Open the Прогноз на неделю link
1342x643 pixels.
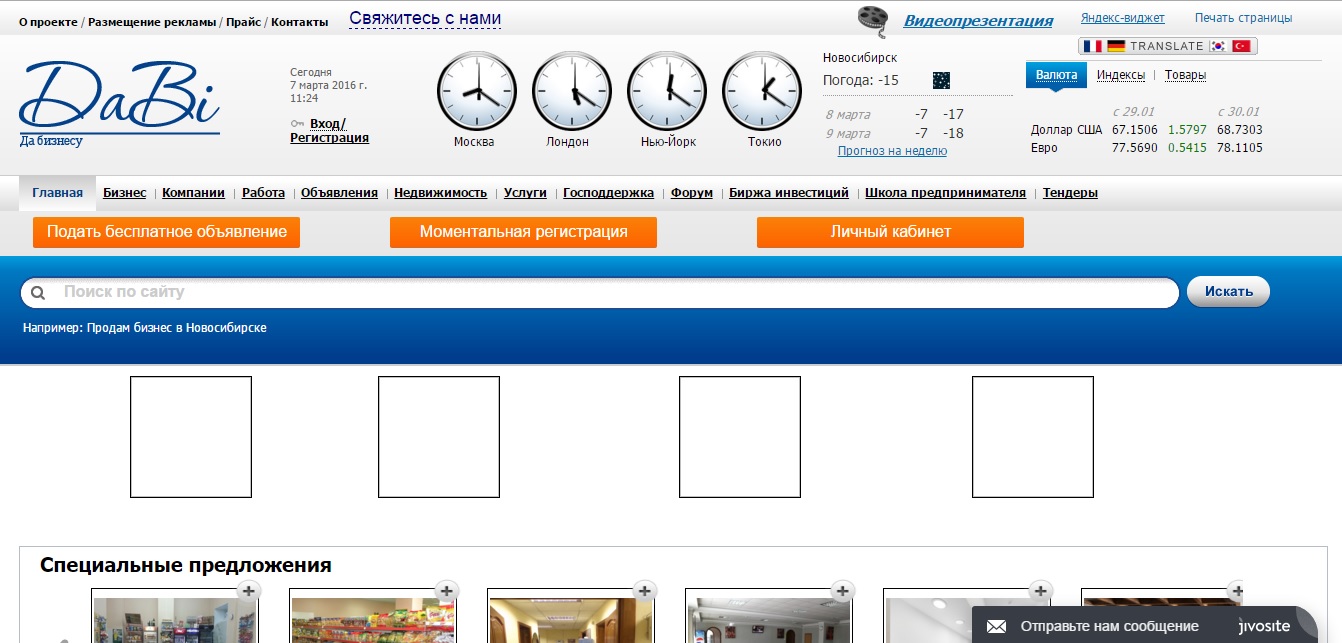coord(892,151)
